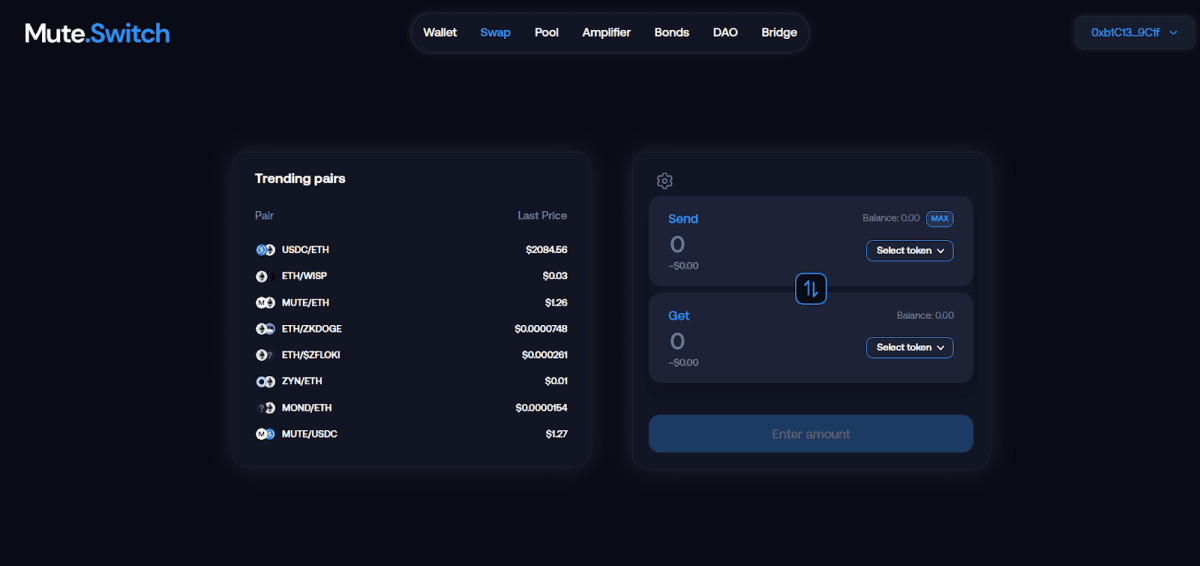This screenshot has height=566, width=1200.
Task: Click the Trending pairs heading
Action: (300, 178)
